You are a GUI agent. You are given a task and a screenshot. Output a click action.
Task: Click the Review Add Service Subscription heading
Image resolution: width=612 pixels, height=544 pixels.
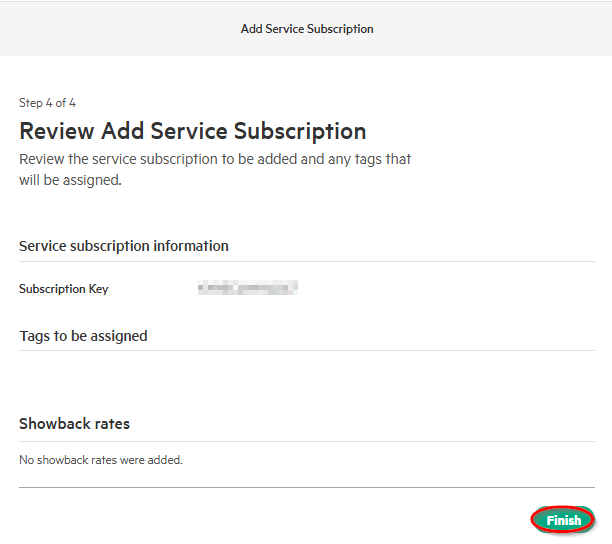click(192, 131)
